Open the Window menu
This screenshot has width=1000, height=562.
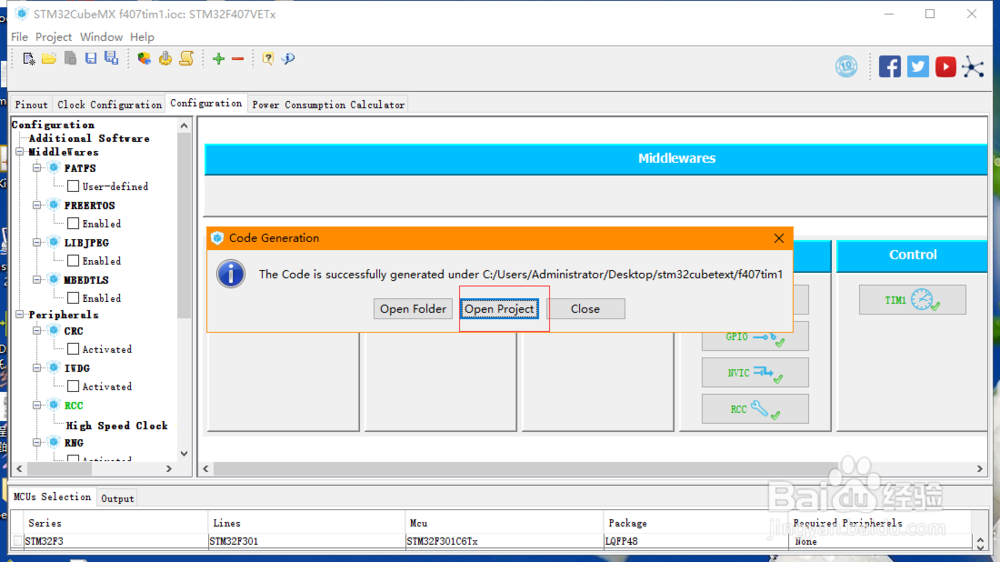pyautogui.click(x=101, y=37)
